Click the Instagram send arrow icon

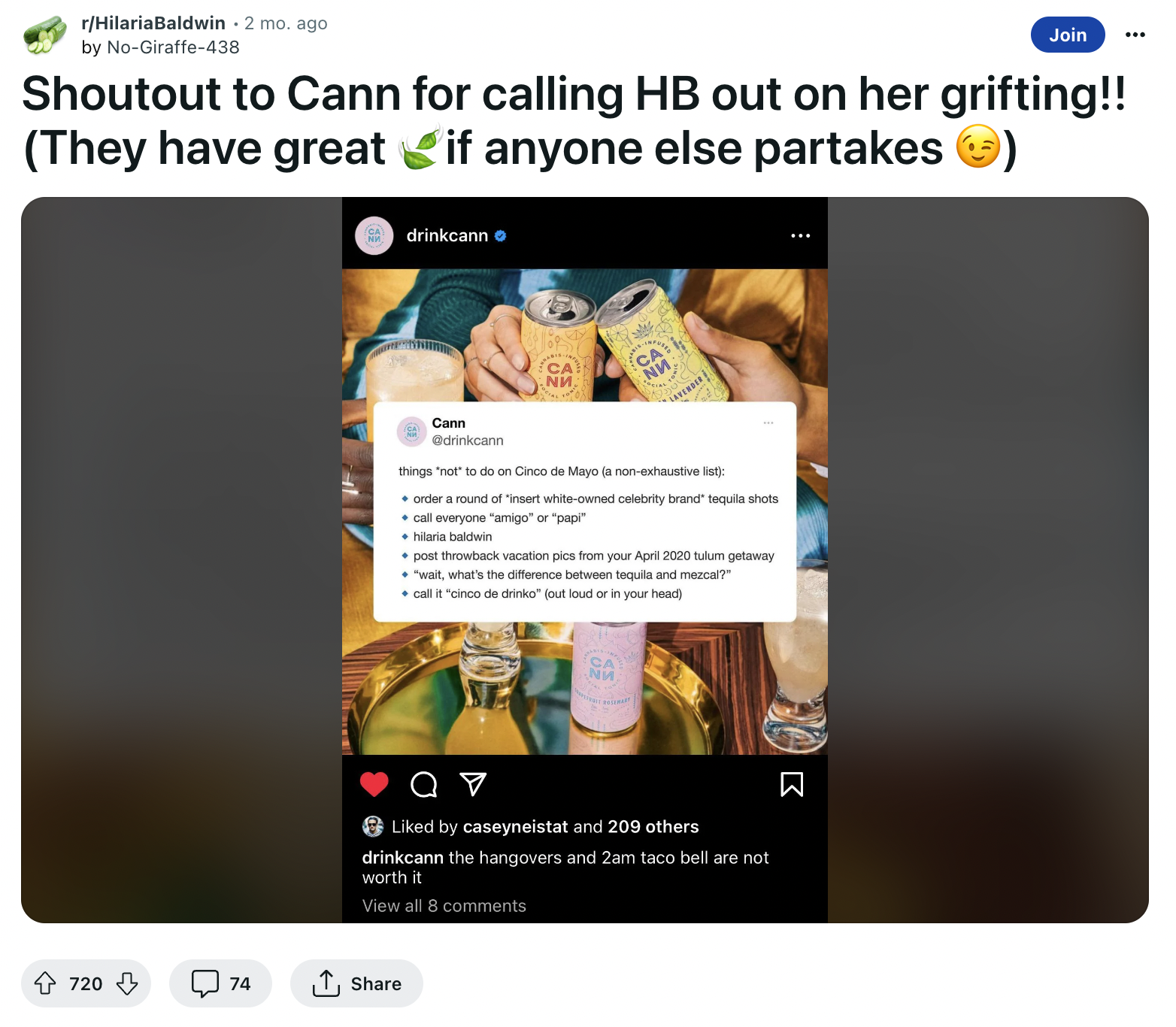473,784
